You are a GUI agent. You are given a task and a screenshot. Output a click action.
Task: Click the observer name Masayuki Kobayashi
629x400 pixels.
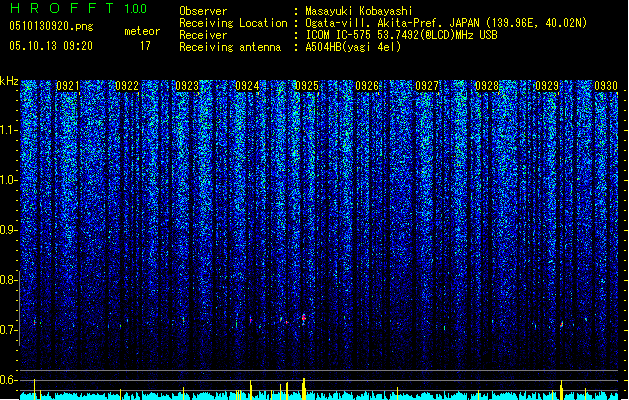[x=359, y=11]
